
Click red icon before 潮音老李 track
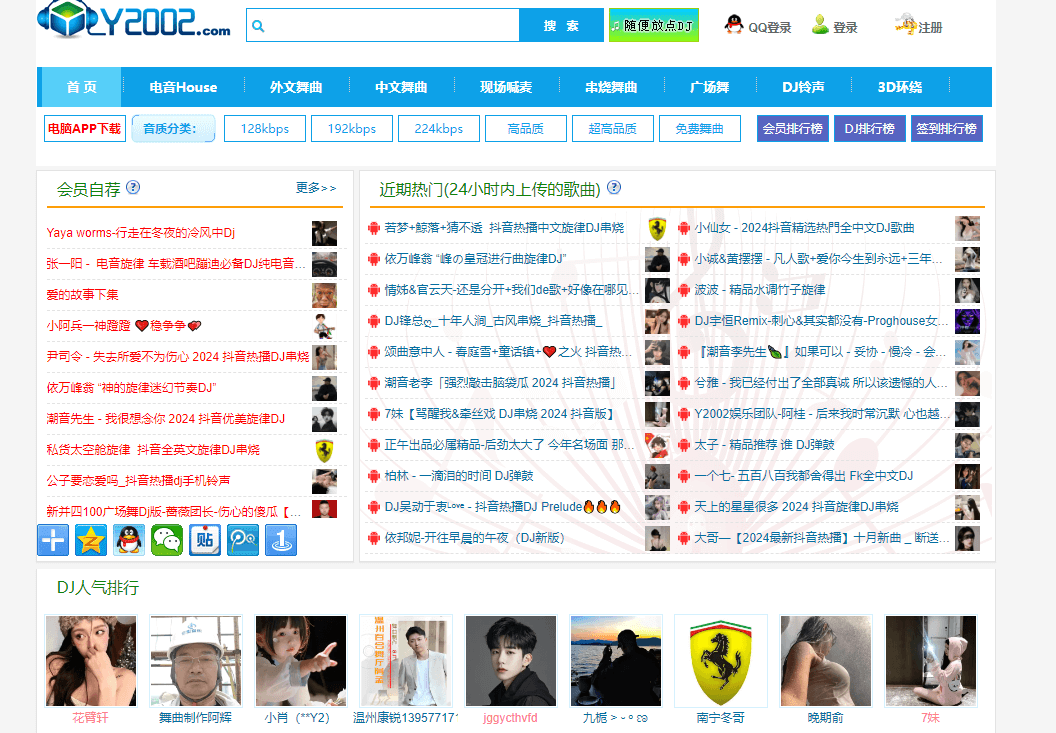(374, 383)
